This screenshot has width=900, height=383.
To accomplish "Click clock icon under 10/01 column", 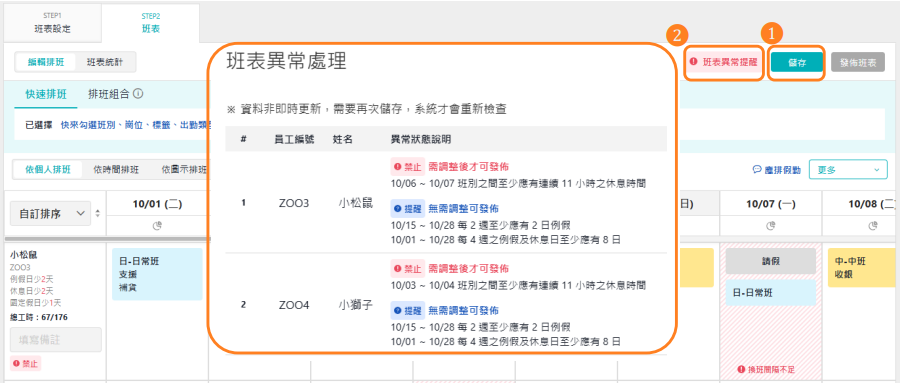I will tap(157, 226).
